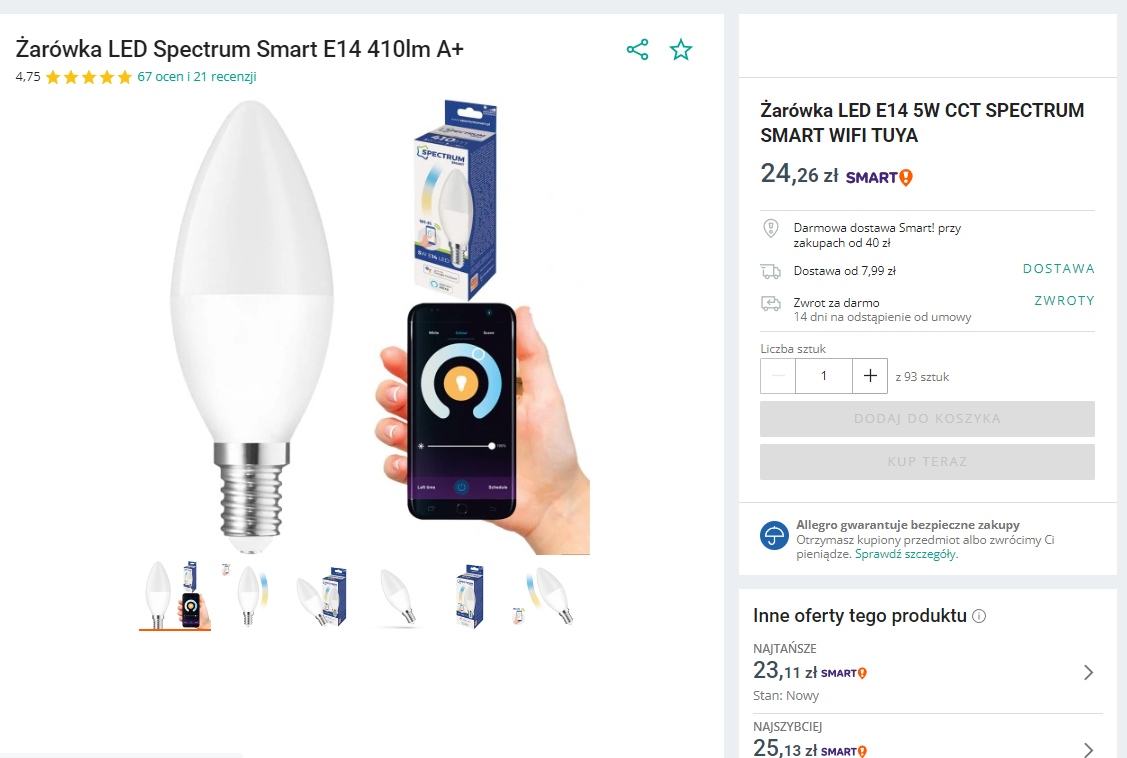1127x758 pixels.
Task: Expand the Najszybciej offer chevron
Action: [1088, 749]
